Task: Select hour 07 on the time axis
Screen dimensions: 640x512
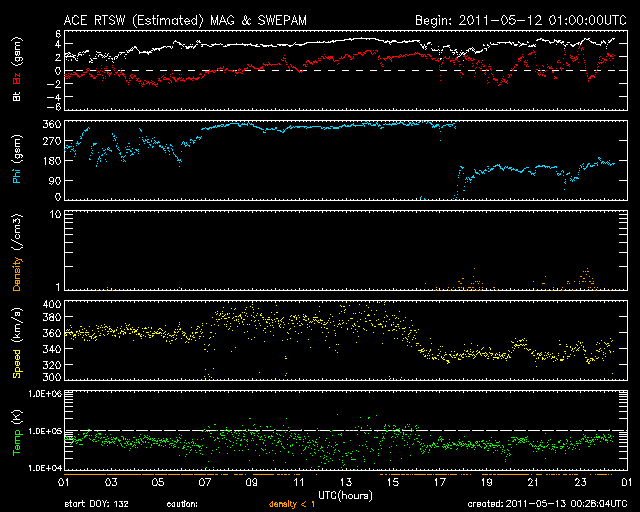Action: 204,481
